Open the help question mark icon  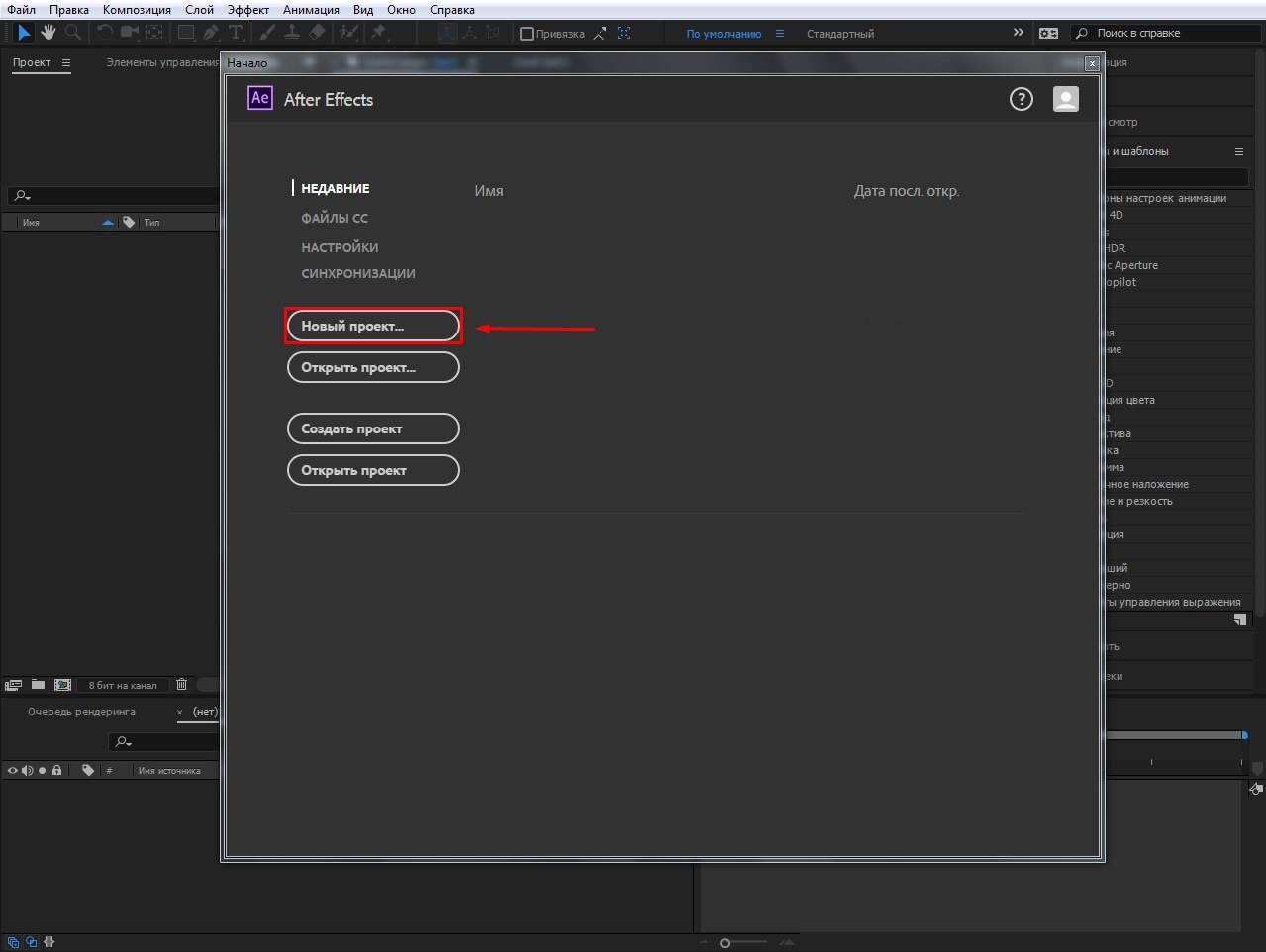(1021, 99)
